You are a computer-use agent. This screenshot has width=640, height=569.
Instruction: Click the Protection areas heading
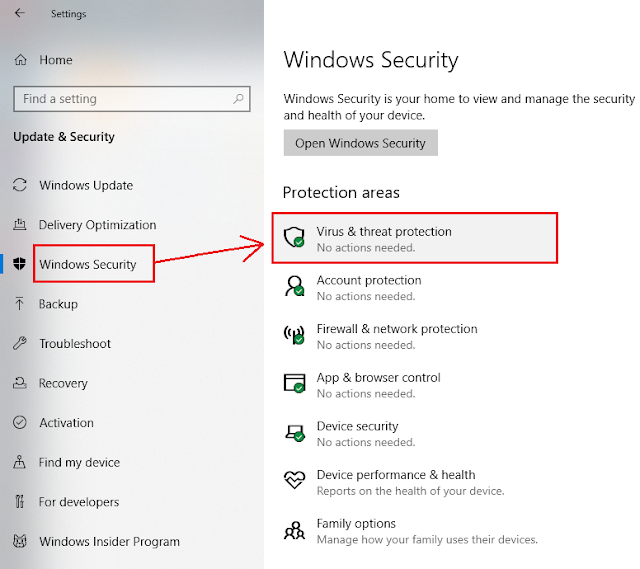341,192
